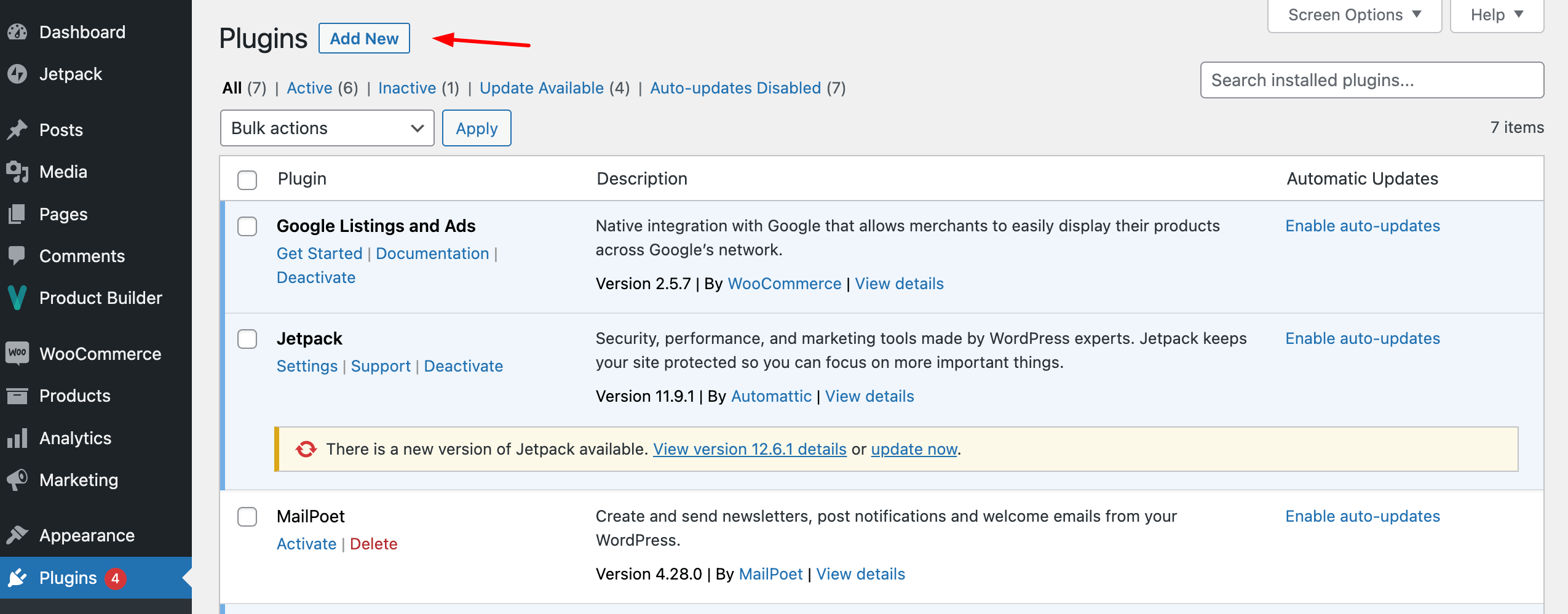
Task: Open WooCommerce in the sidebar menu
Action: click(100, 354)
